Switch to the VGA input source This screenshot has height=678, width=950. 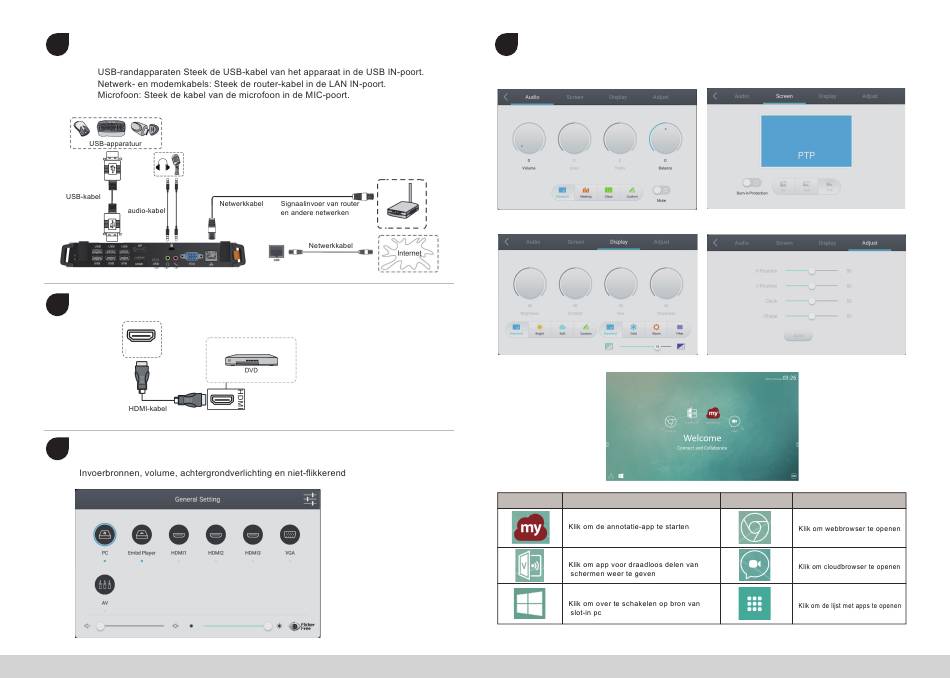pos(290,534)
